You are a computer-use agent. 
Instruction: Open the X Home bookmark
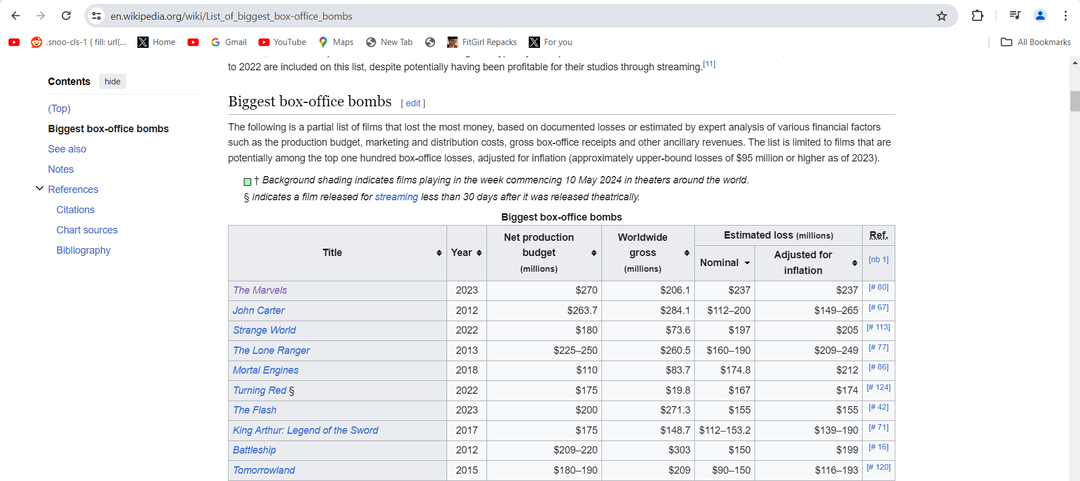(x=156, y=42)
